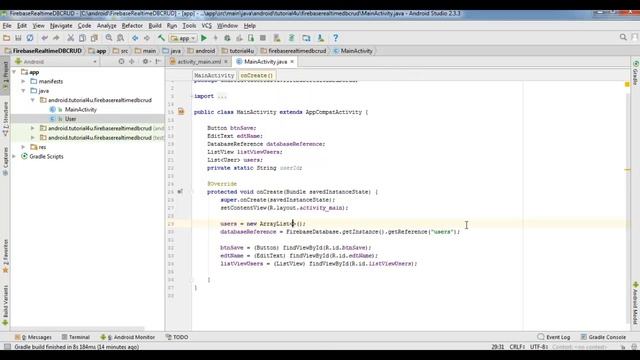640x360 pixels.
Task: Expand the androidTest firebaserealtimedbcrud package
Action: click(33, 128)
